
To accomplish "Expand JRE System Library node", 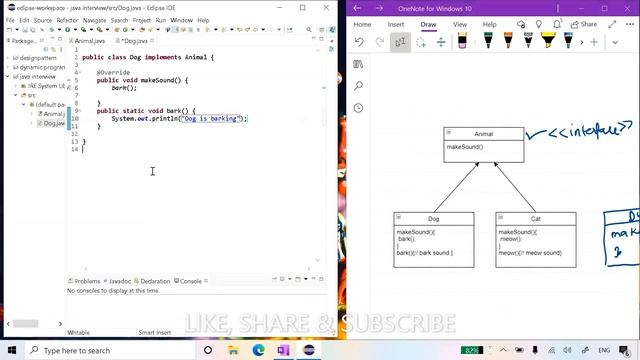I will (x=16, y=86).
